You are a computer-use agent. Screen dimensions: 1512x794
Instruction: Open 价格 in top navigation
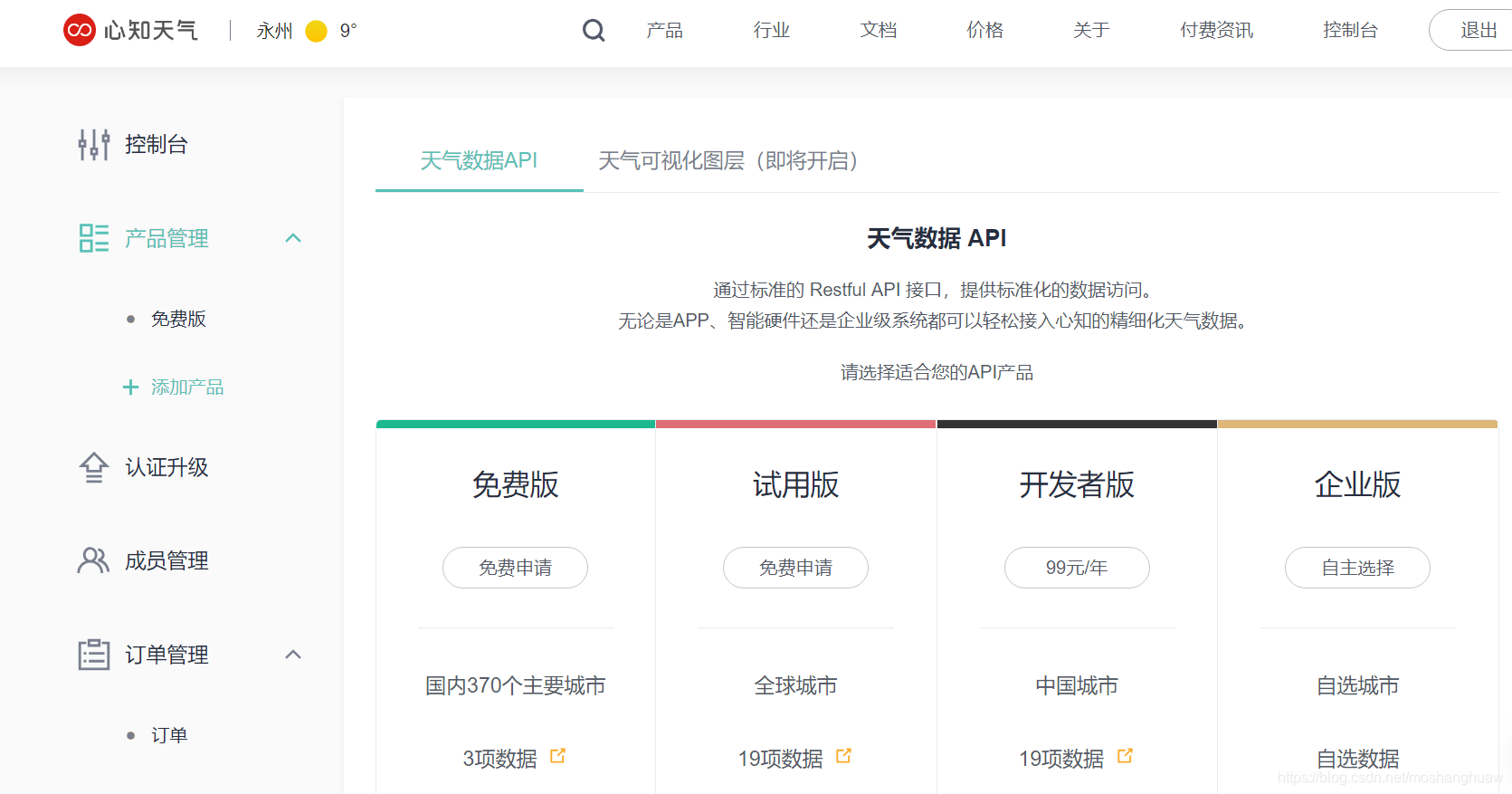click(984, 31)
